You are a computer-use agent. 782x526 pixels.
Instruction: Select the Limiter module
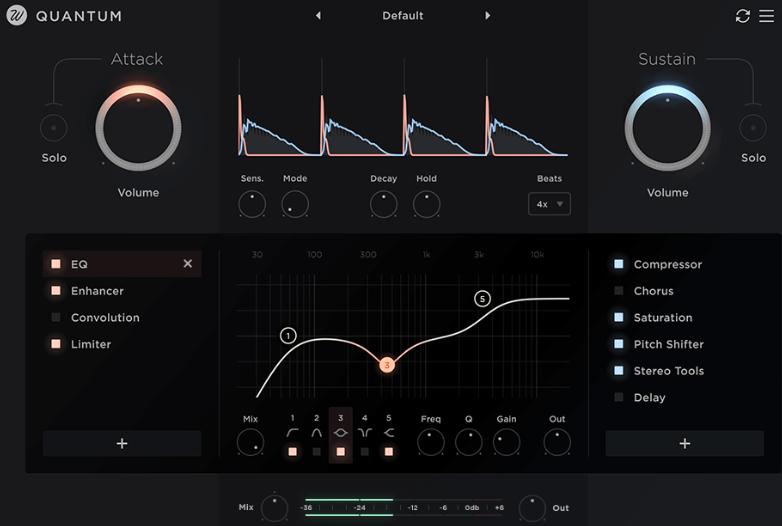(x=91, y=344)
